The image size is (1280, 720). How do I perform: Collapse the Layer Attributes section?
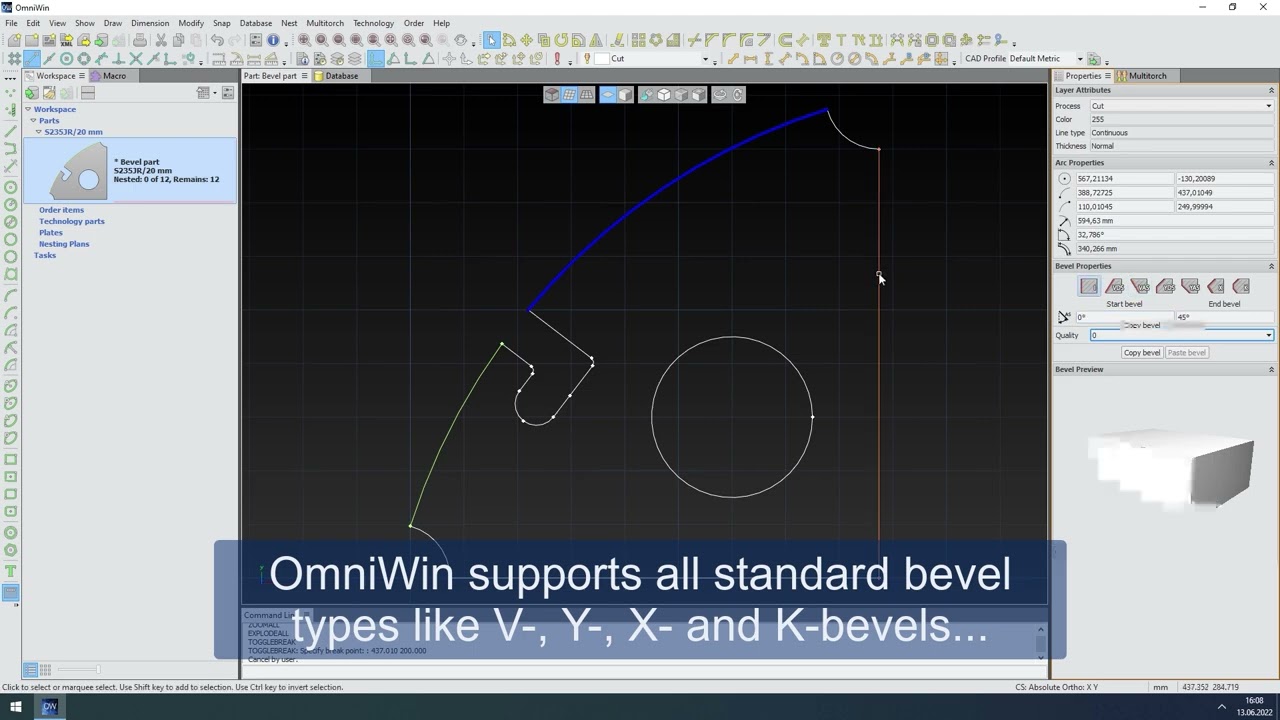[1271, 90]
